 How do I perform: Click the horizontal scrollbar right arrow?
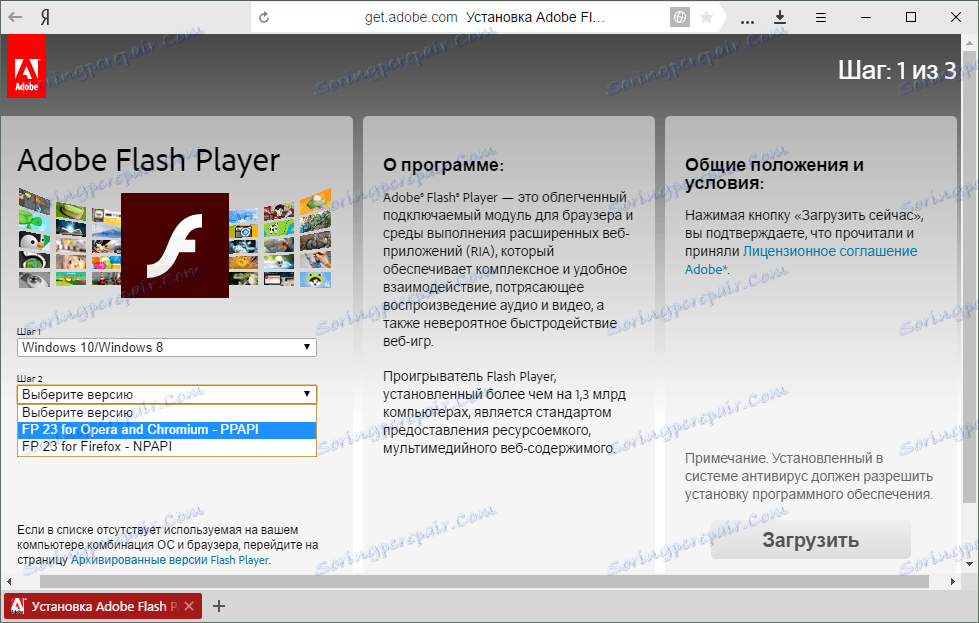point(952,581)
